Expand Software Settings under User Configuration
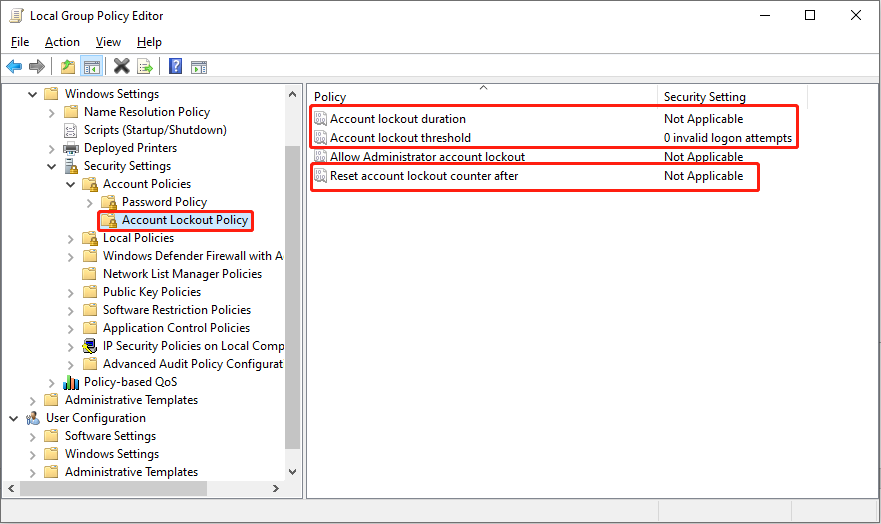The image size is (881, 524). [x=33, y=437]
